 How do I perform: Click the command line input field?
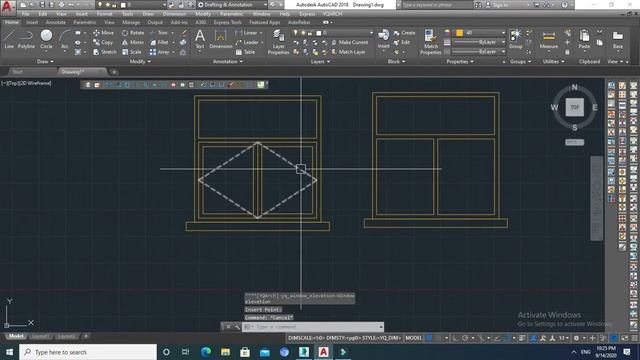click(312, 327)
